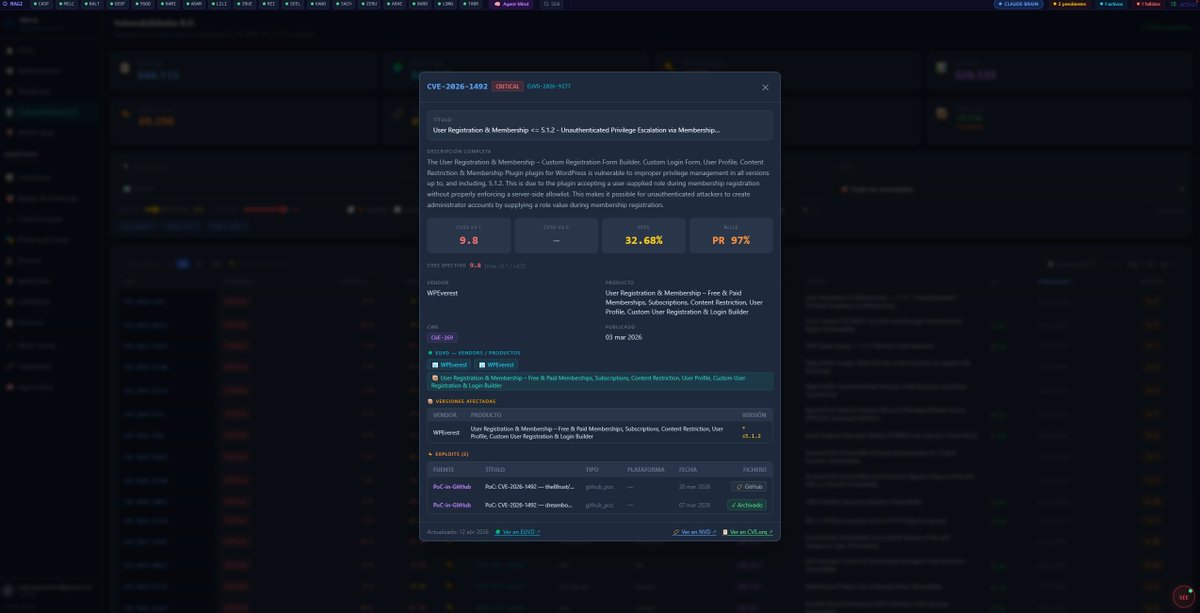Select the BALT agent chip in top bar
This screenshot has height=613, width=1200.
click(x=91, y=4)
